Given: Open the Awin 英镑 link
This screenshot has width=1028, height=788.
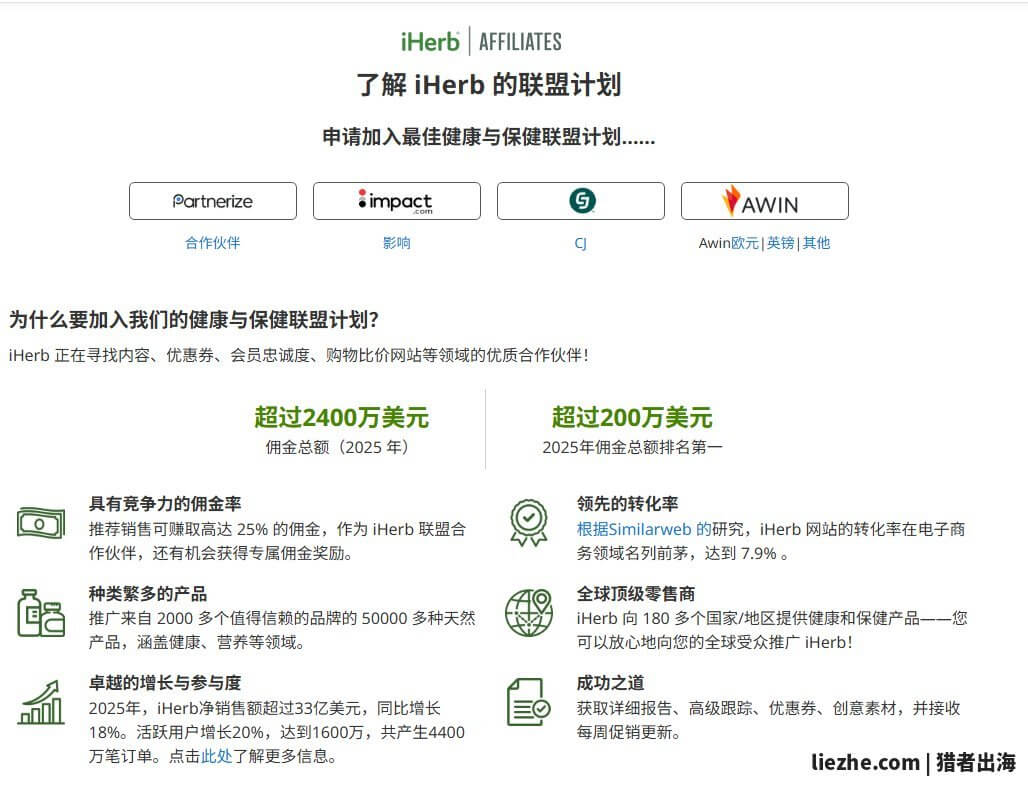Looking at the screenshot, I should pyautogui.click(x=781, y=243).
